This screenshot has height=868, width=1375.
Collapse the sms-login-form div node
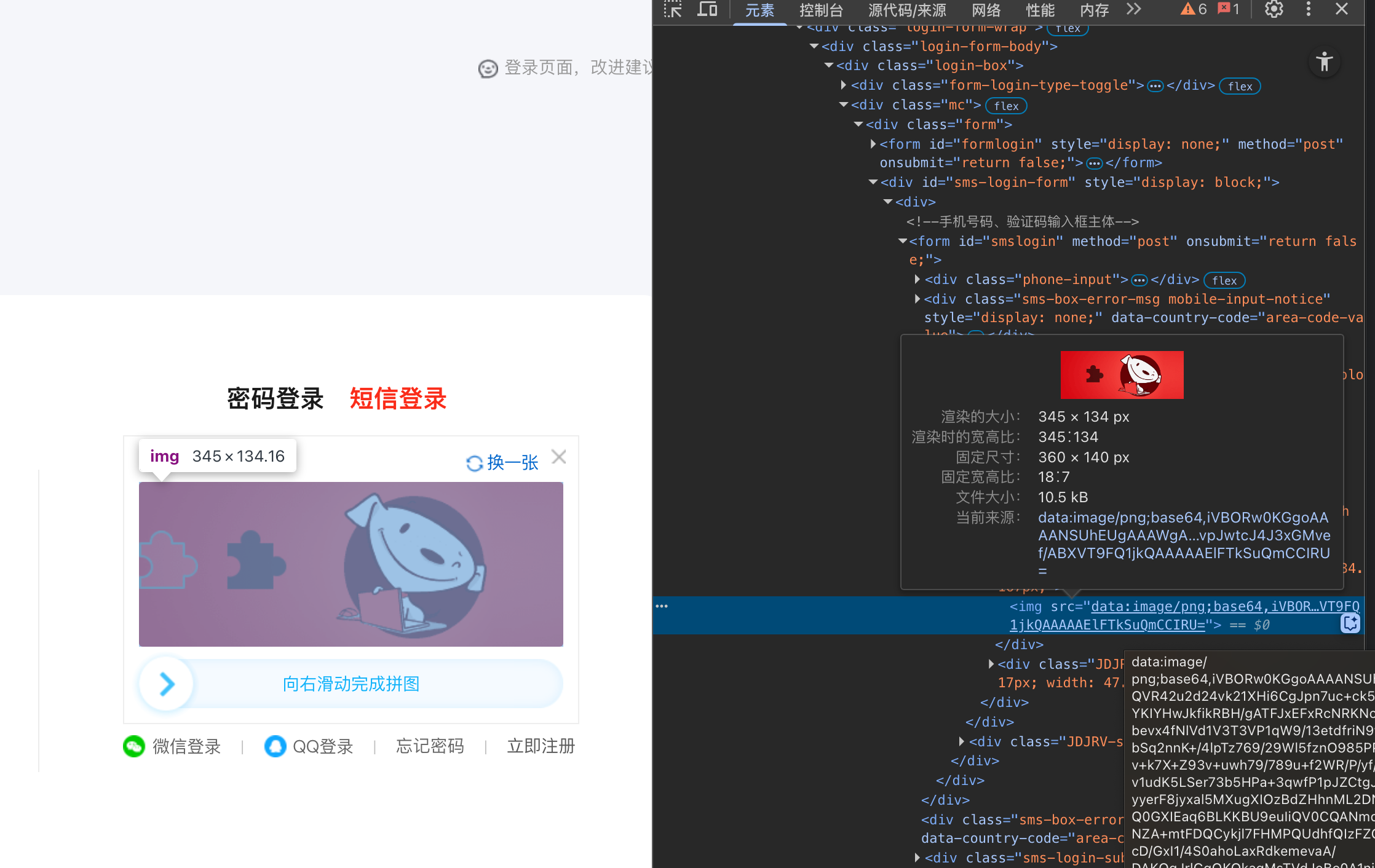point(873,182)
